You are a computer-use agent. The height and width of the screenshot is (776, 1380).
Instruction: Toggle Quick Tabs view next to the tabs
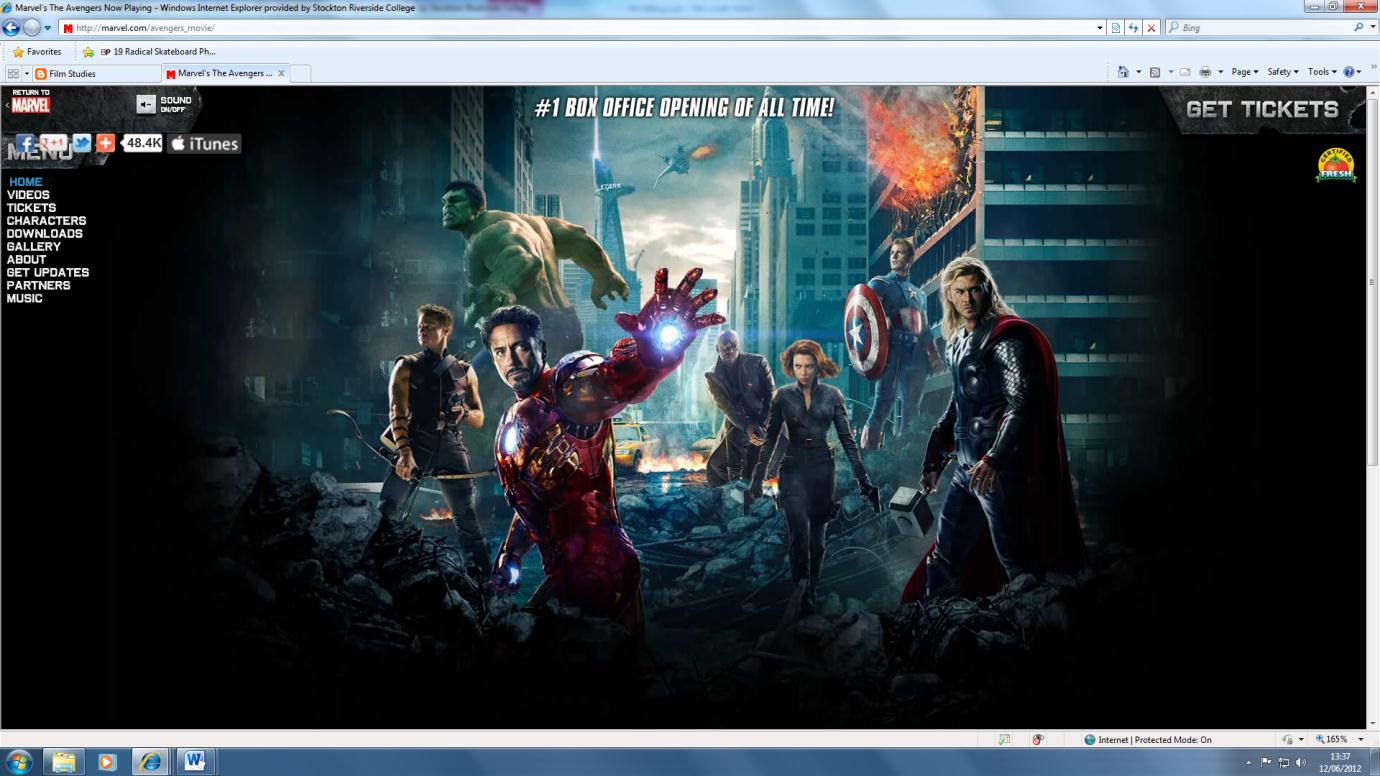coord(11,71)
